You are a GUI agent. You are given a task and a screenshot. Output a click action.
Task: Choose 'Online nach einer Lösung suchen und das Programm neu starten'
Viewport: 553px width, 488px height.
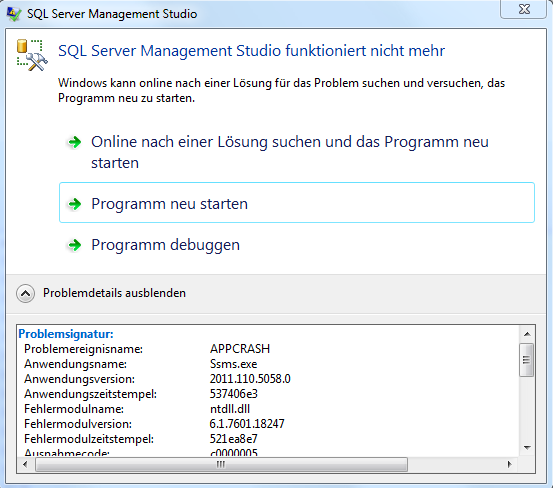[x=297, y=152]
